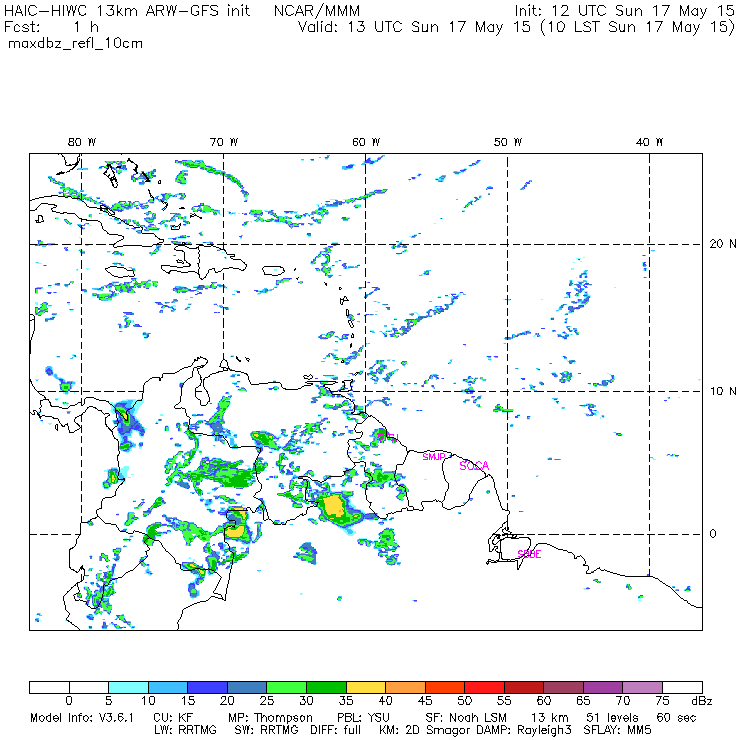
Task: Click the 'Fcst: 1 h' forecast label
Action: (51, 27)
